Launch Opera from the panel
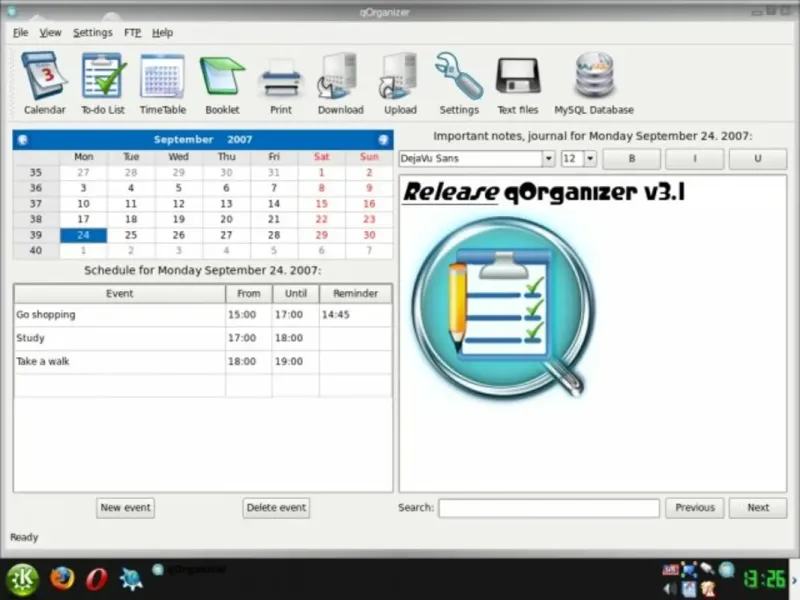 point(96,579)
